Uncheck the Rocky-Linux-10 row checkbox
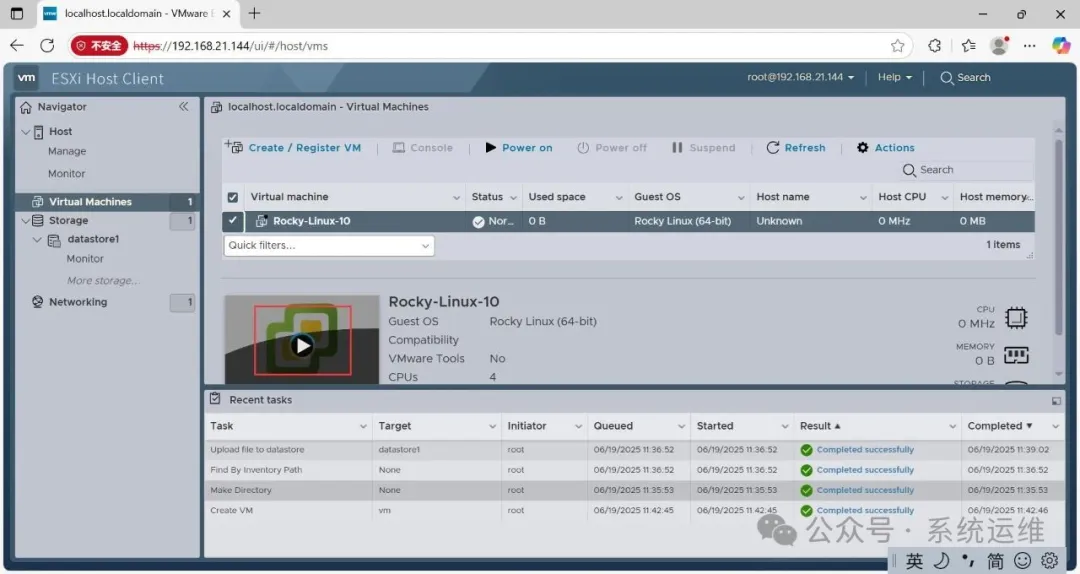This screenshot has height=574, width=1080. (x=233, y=221)
